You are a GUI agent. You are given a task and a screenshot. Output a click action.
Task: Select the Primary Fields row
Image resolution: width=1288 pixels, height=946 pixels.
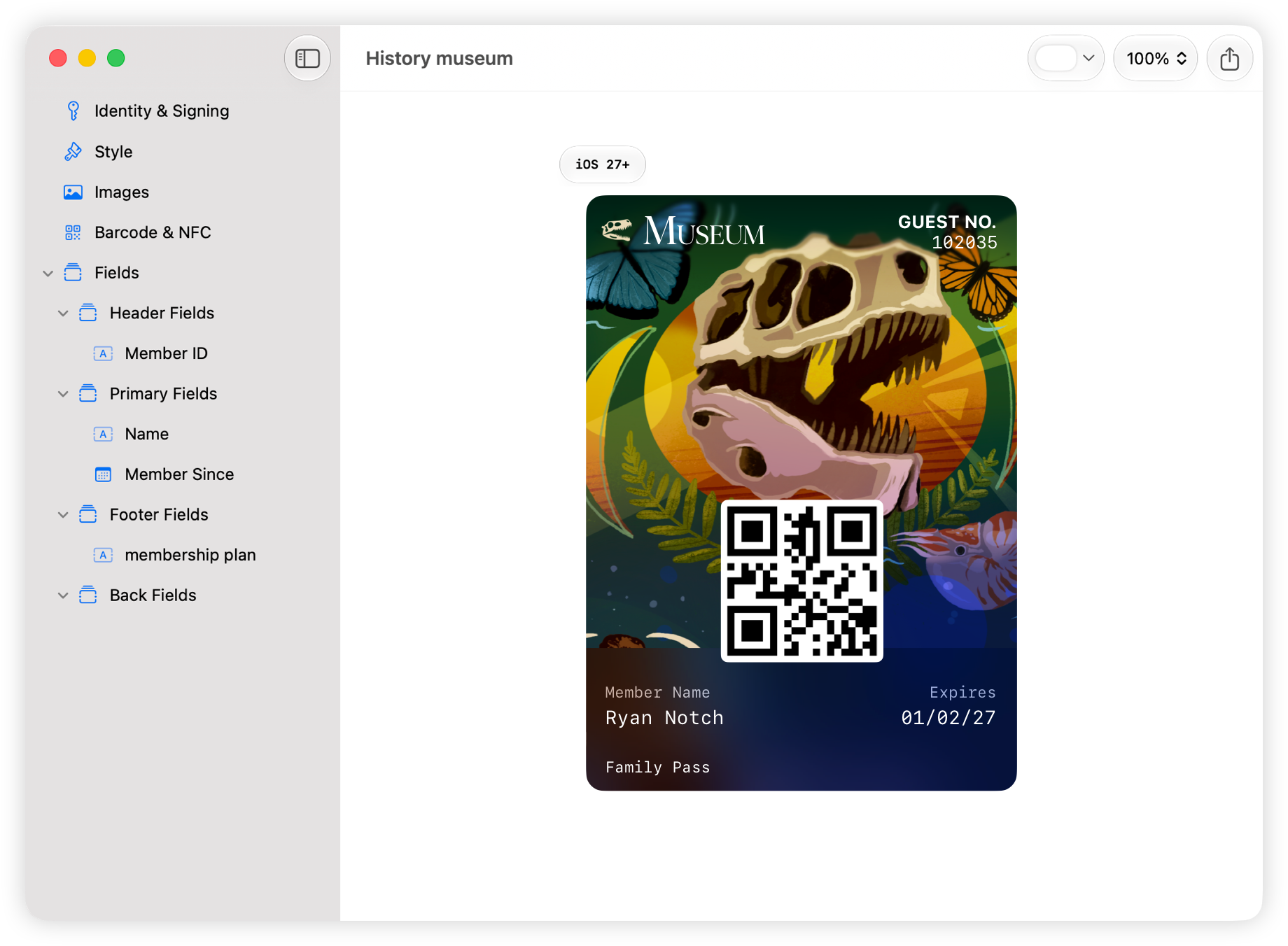tap(182, 393)
